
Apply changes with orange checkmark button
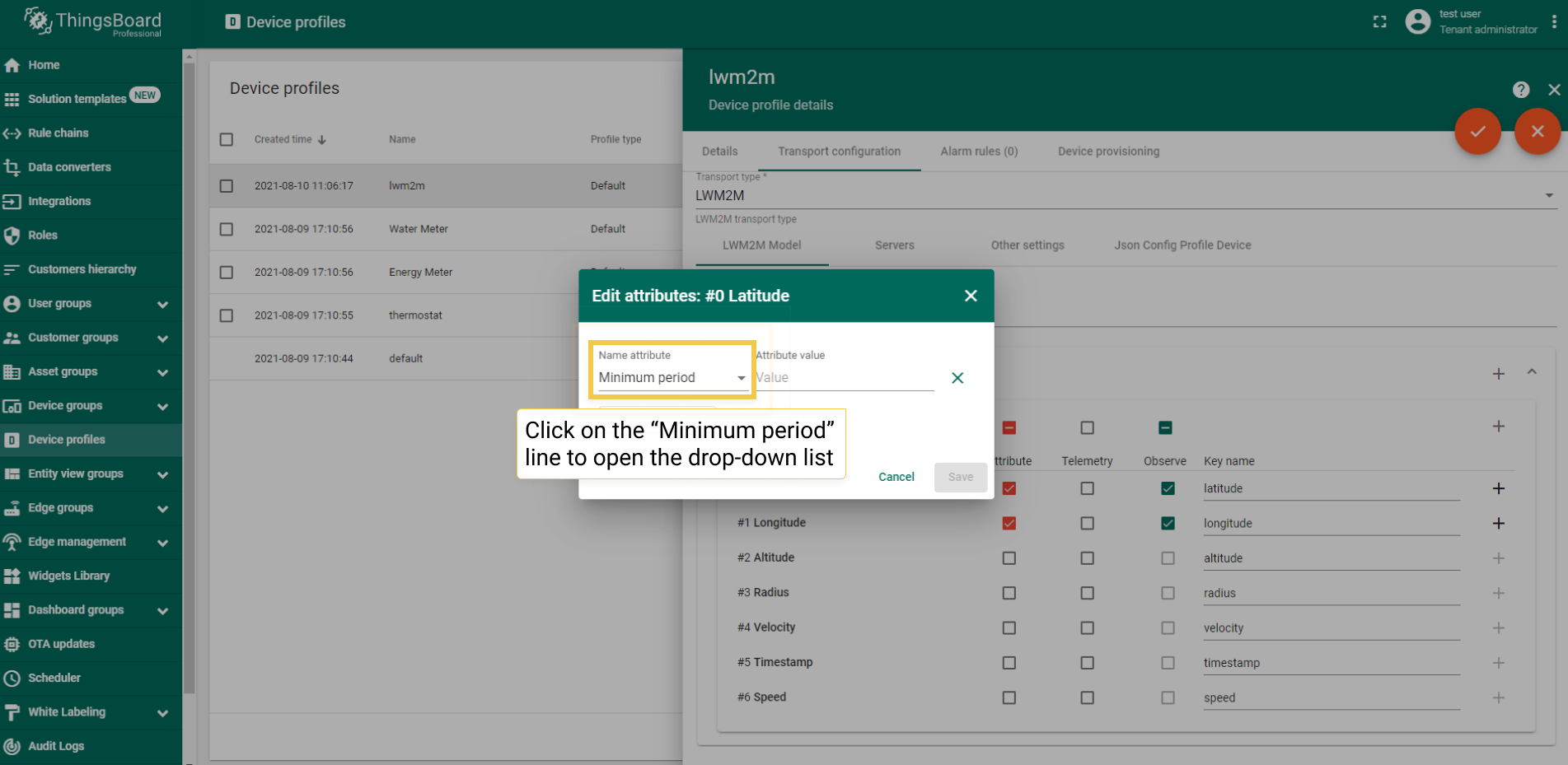(x=1477, y=132)
